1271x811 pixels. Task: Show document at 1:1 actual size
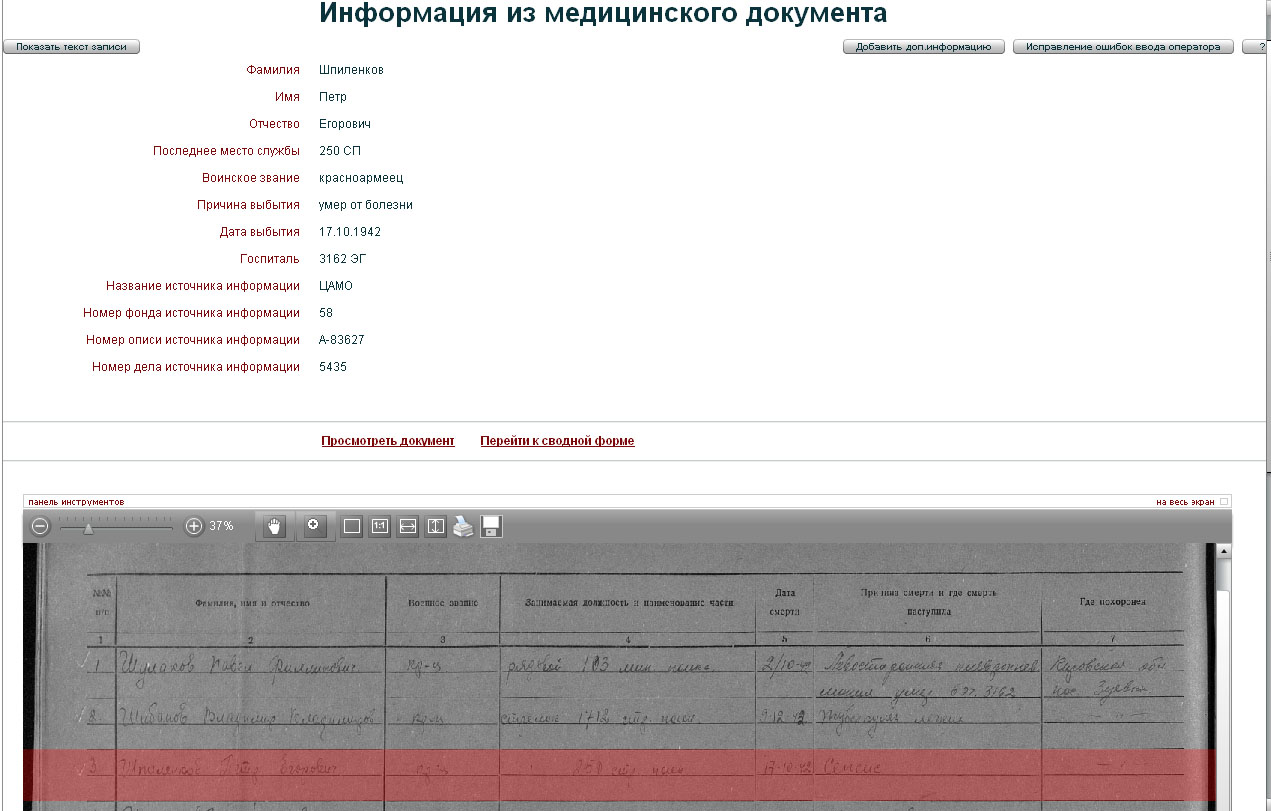click(379, 527)
